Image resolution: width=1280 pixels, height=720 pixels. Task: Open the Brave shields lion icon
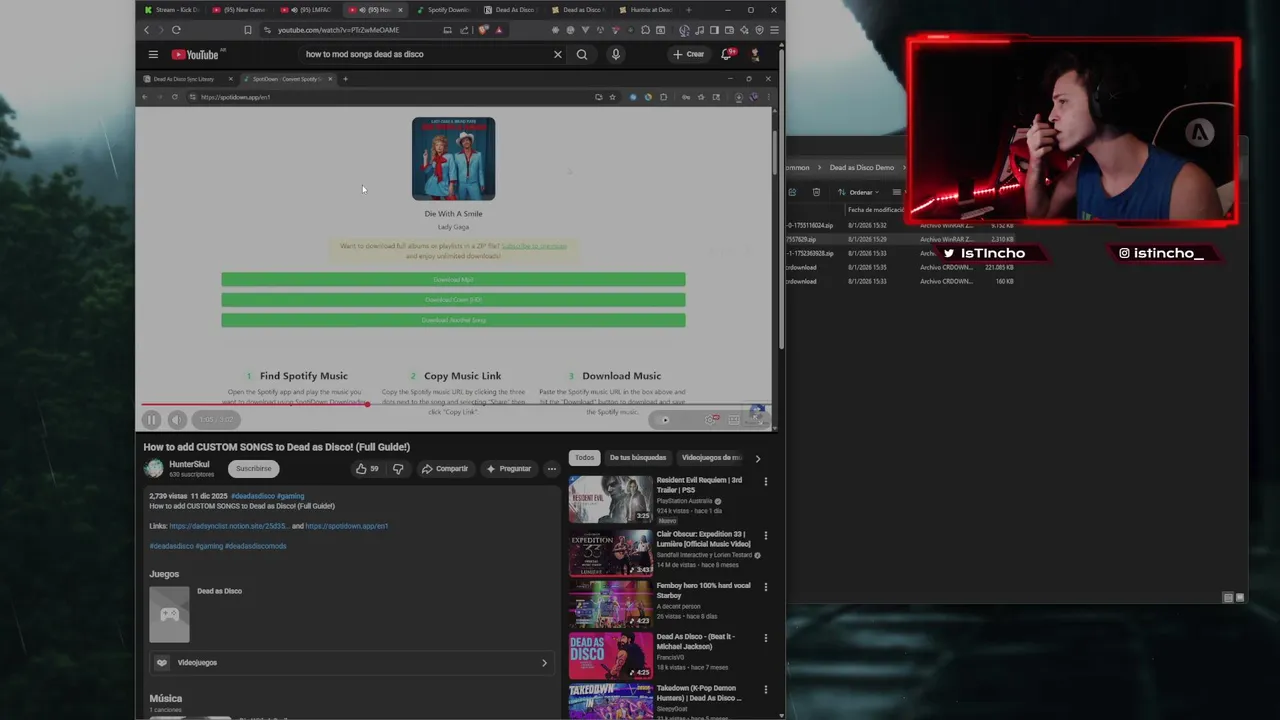point(484,30)
